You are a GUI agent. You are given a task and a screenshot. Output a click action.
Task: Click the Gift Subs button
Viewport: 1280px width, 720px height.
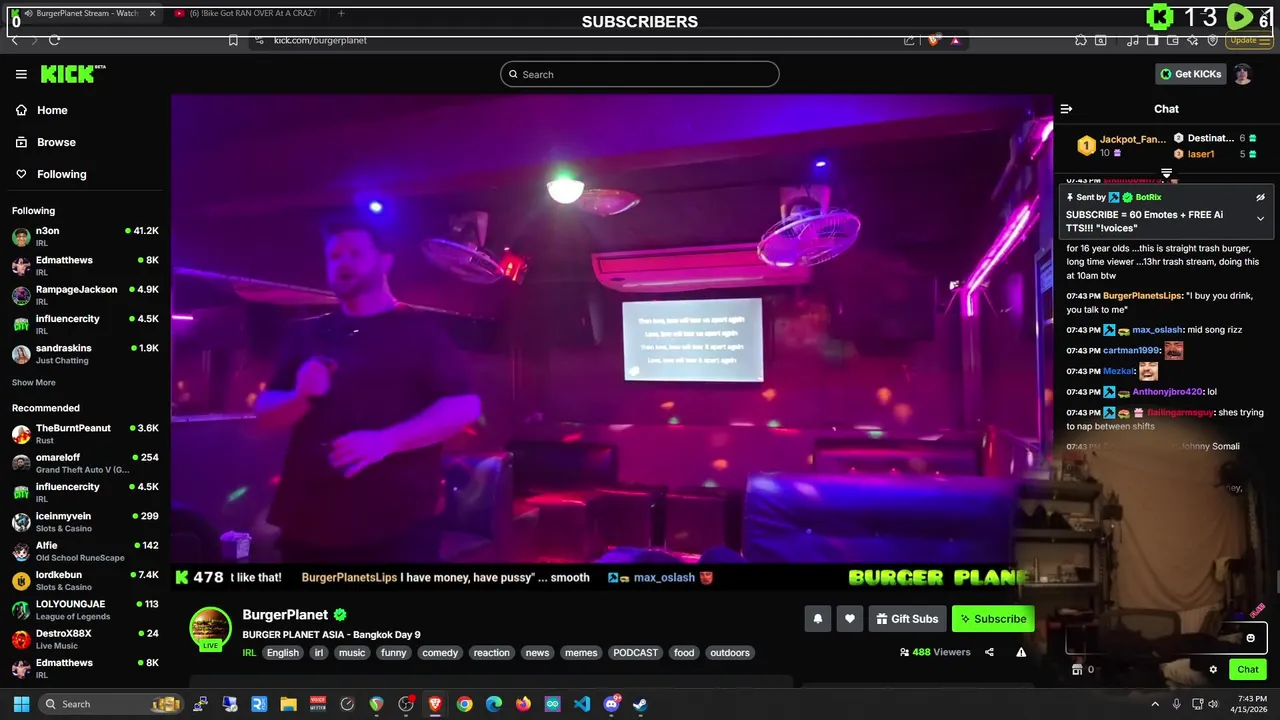pos(907,619)
